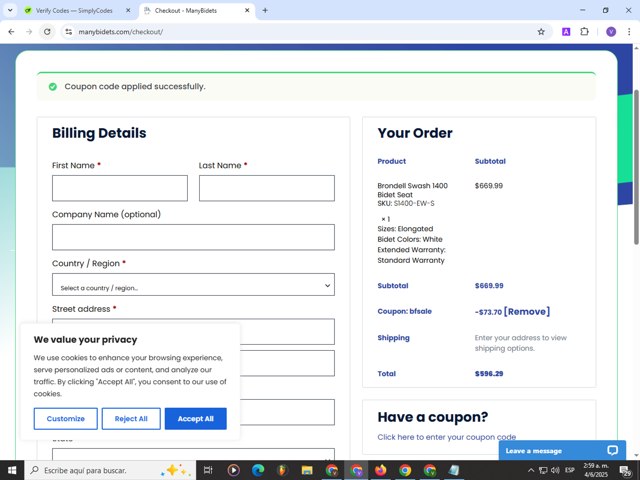The width and height of the screenshot is (640, 480).
Task: Open the Chrome three-dot menu
Action: point(629,31)
